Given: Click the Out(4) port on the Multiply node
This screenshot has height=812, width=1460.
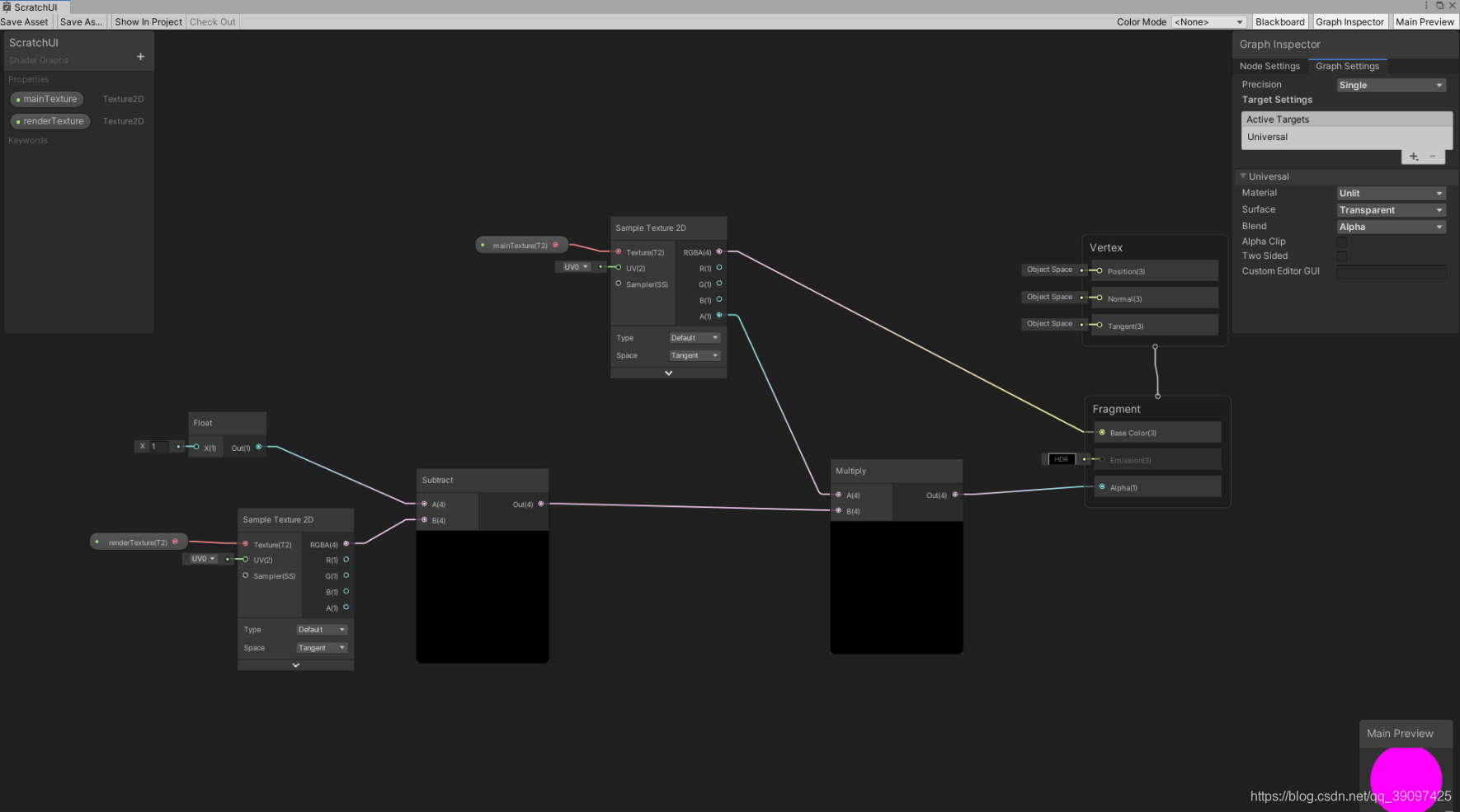Looking at the screenshot, I should 954,495.
